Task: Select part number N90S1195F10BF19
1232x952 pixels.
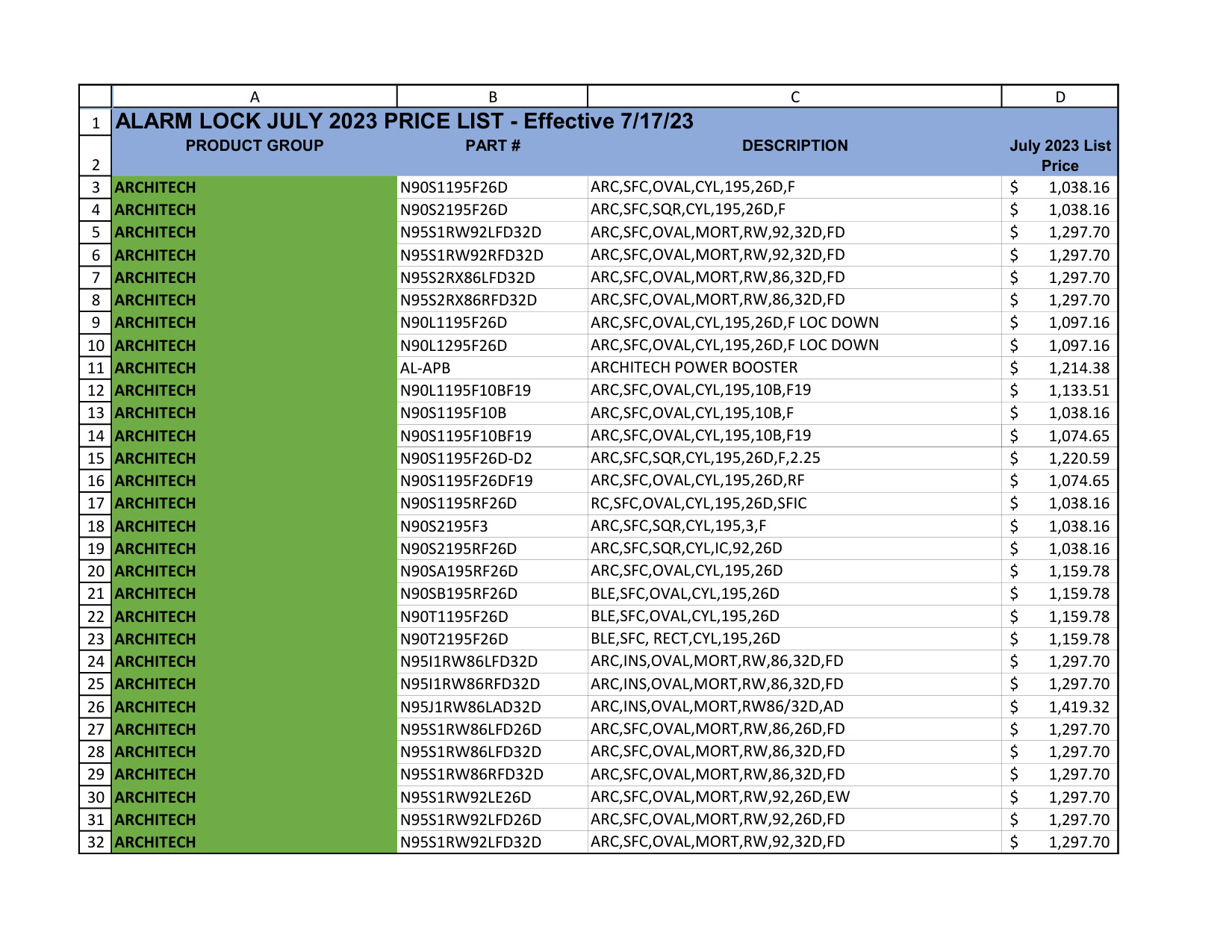Action: (x=492, y=436)
